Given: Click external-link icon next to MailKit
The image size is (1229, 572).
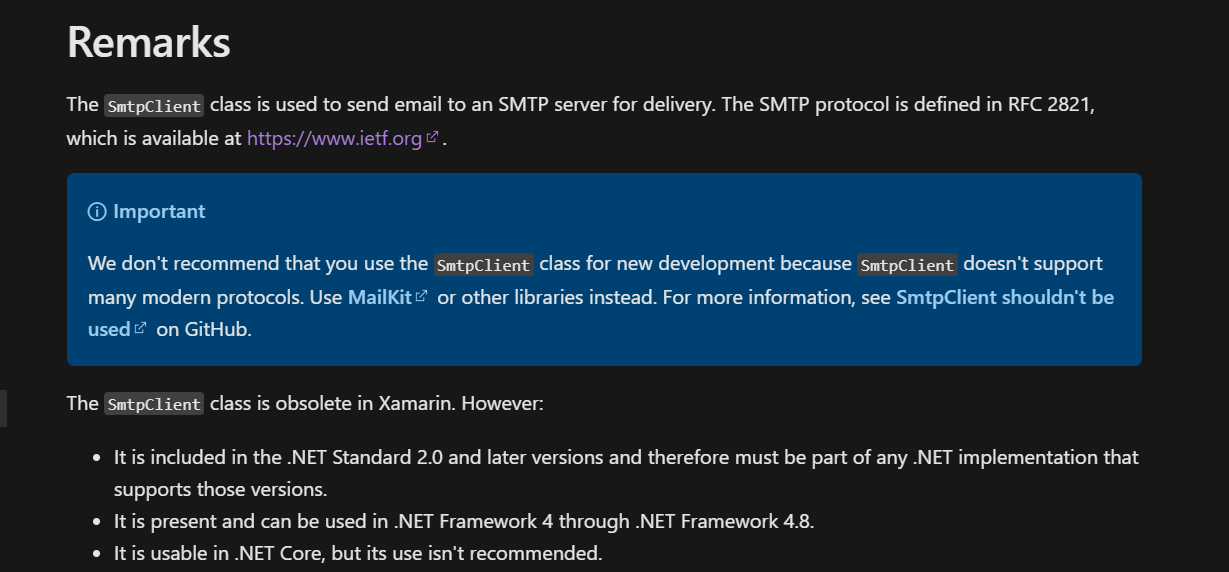Looking at the screenshot, I should tap(422, 297).
